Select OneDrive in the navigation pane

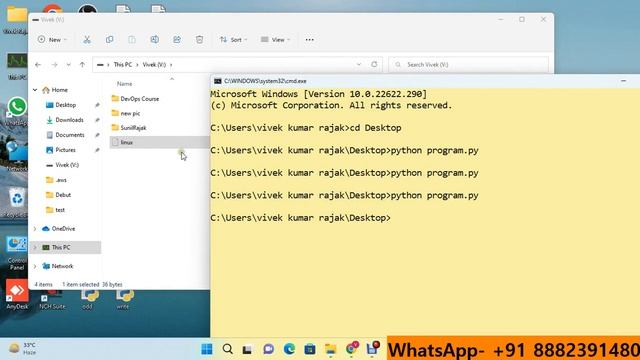[63, 229]
